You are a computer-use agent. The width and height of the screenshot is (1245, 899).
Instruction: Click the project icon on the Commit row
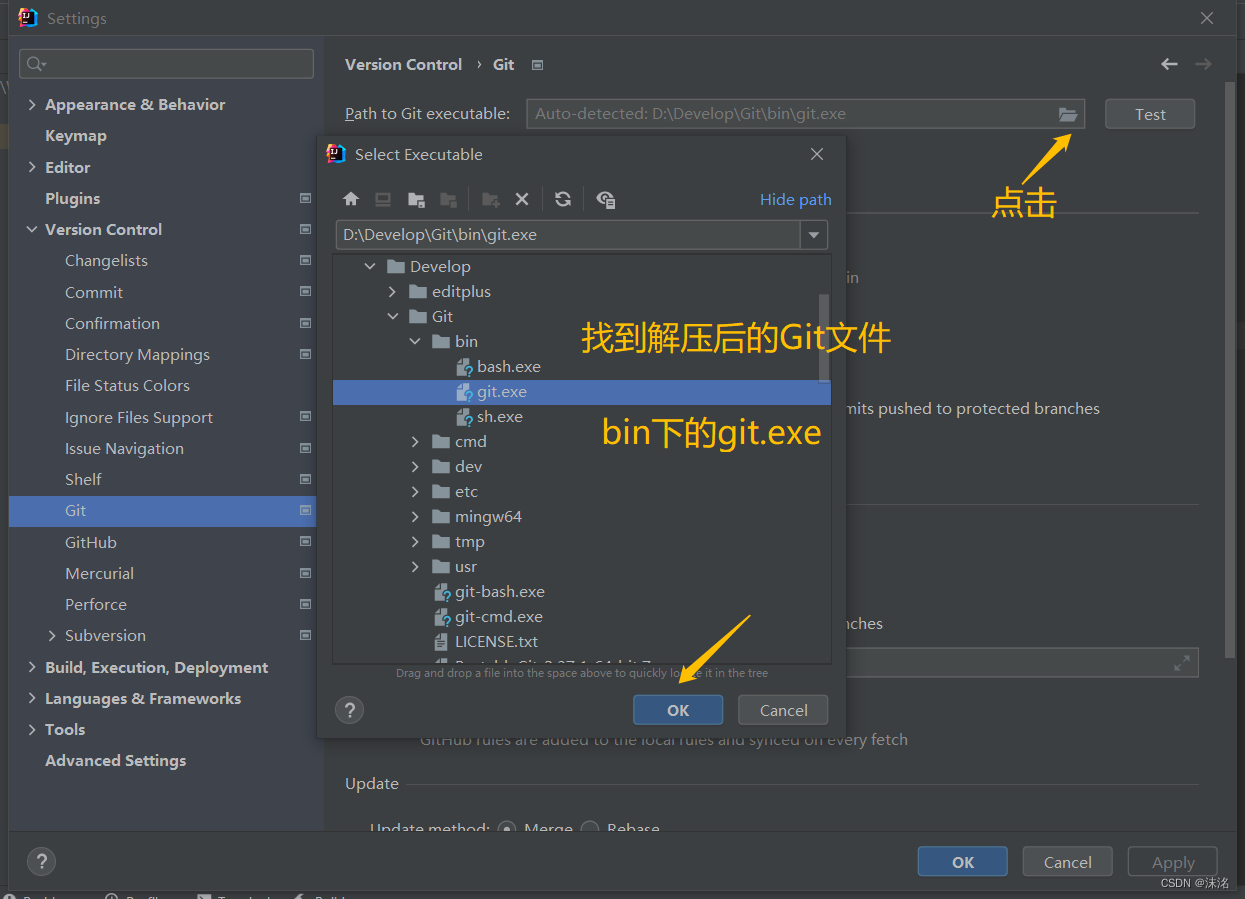tap(305, 292)
